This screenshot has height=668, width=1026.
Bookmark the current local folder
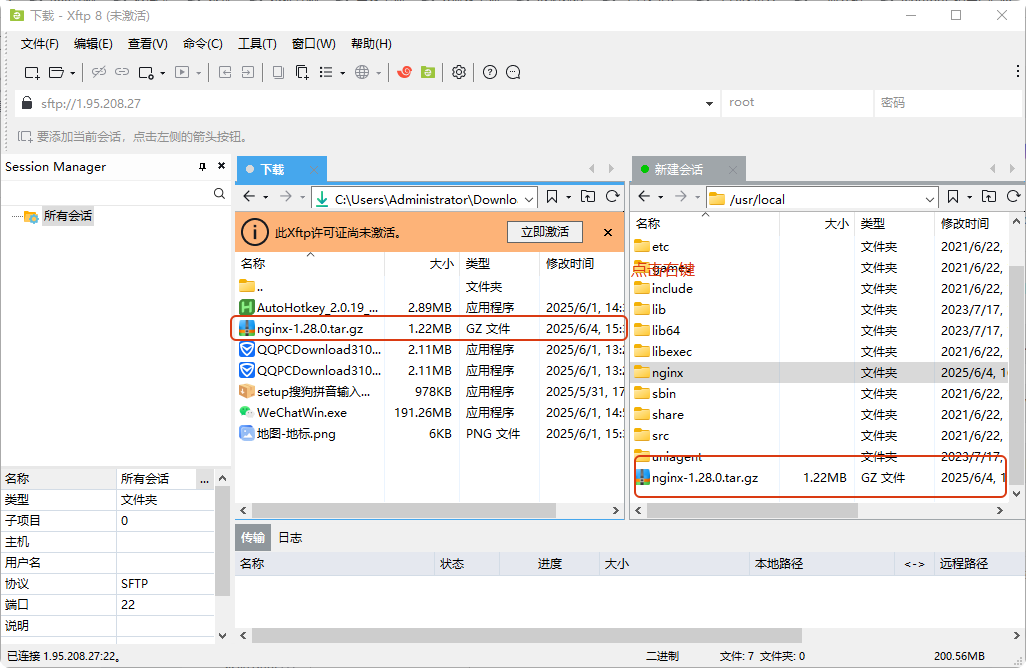552,196
